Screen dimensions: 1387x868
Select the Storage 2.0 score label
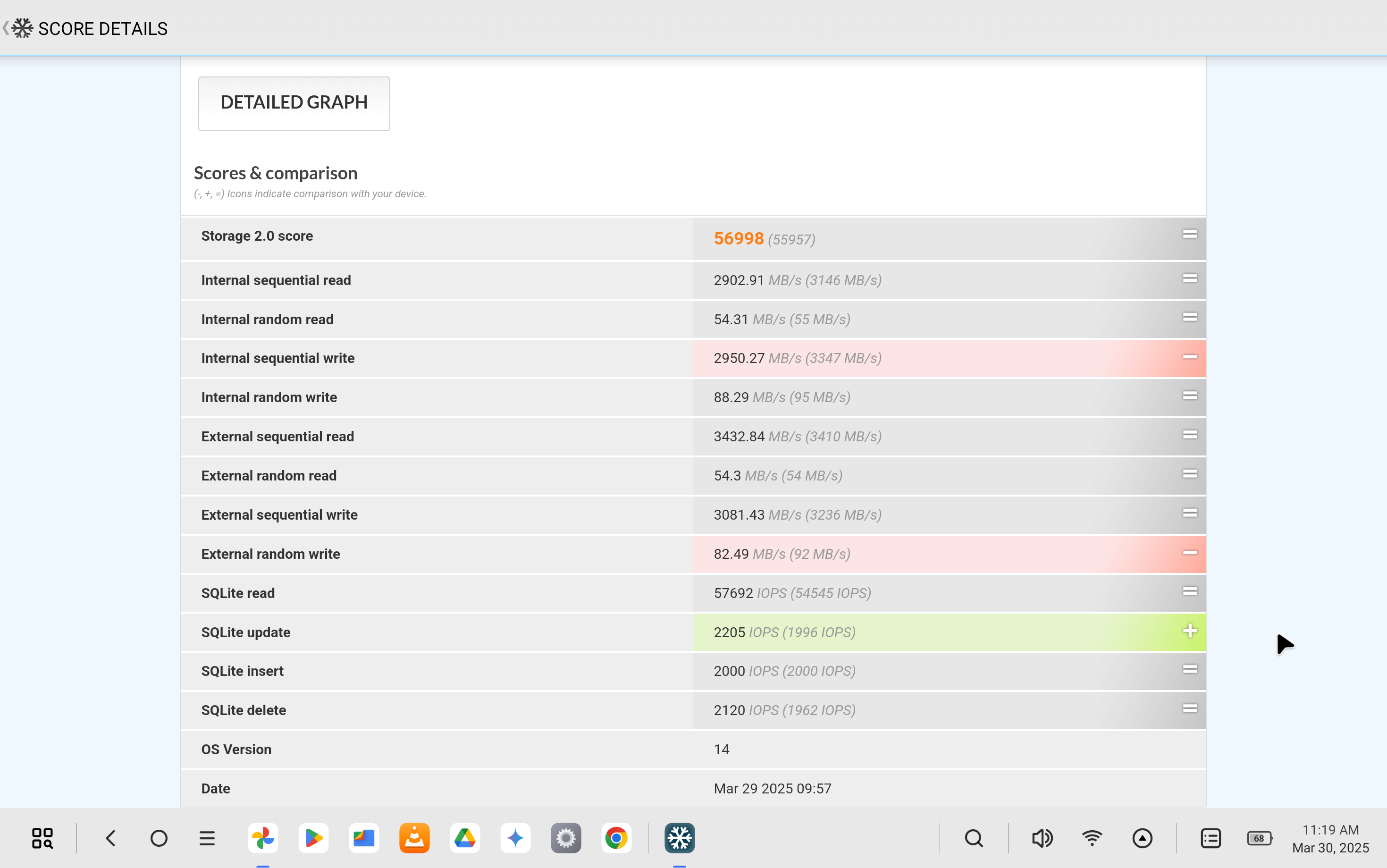(257, 236)
